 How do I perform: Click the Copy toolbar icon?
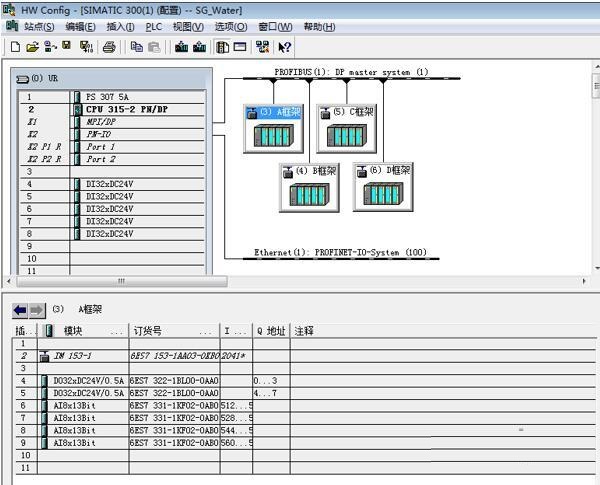[137, 47]
